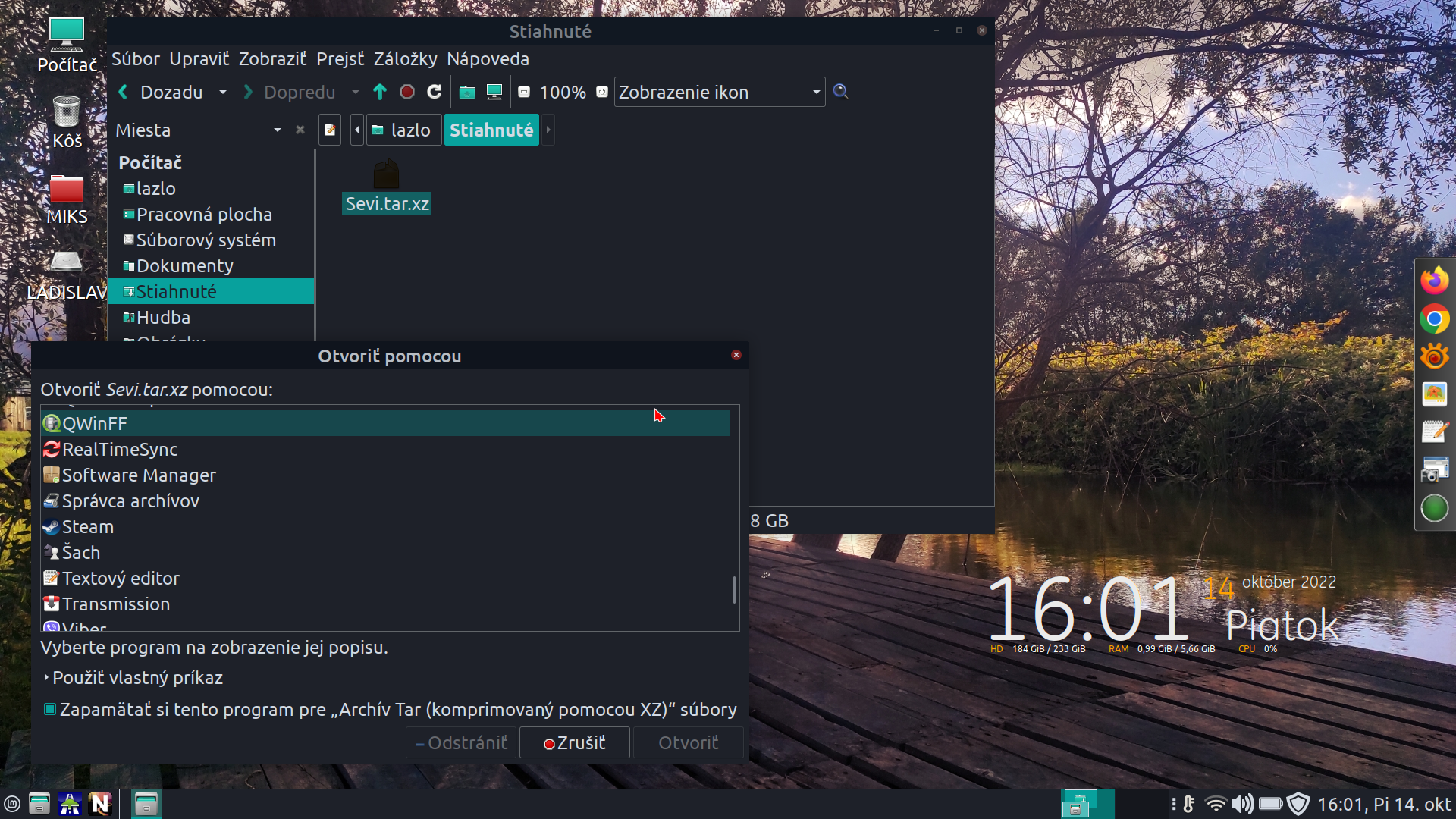Viewport: 1456px width, 819px height.
Task: Click the application list scrollbar
Action: click(734, 589)
